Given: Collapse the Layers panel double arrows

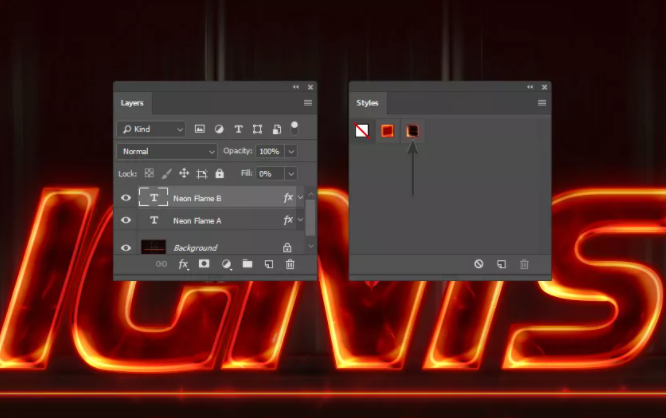Looking at the screenshot, I should pos(296,87).
